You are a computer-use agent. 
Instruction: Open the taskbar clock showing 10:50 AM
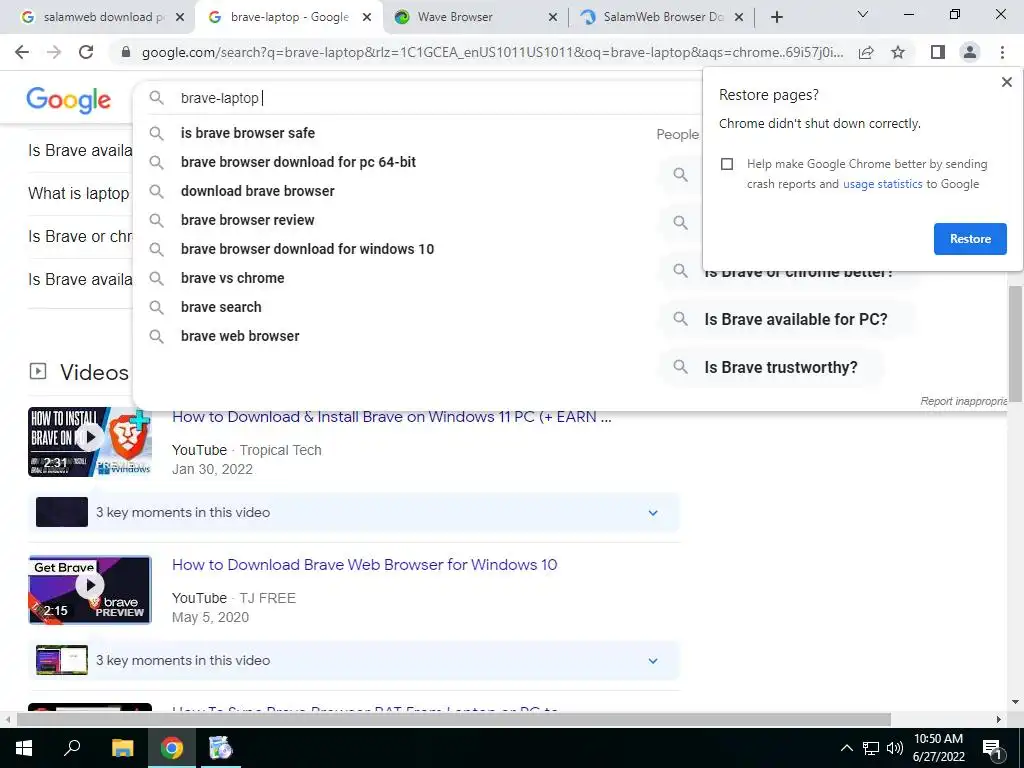pos(938,748)
